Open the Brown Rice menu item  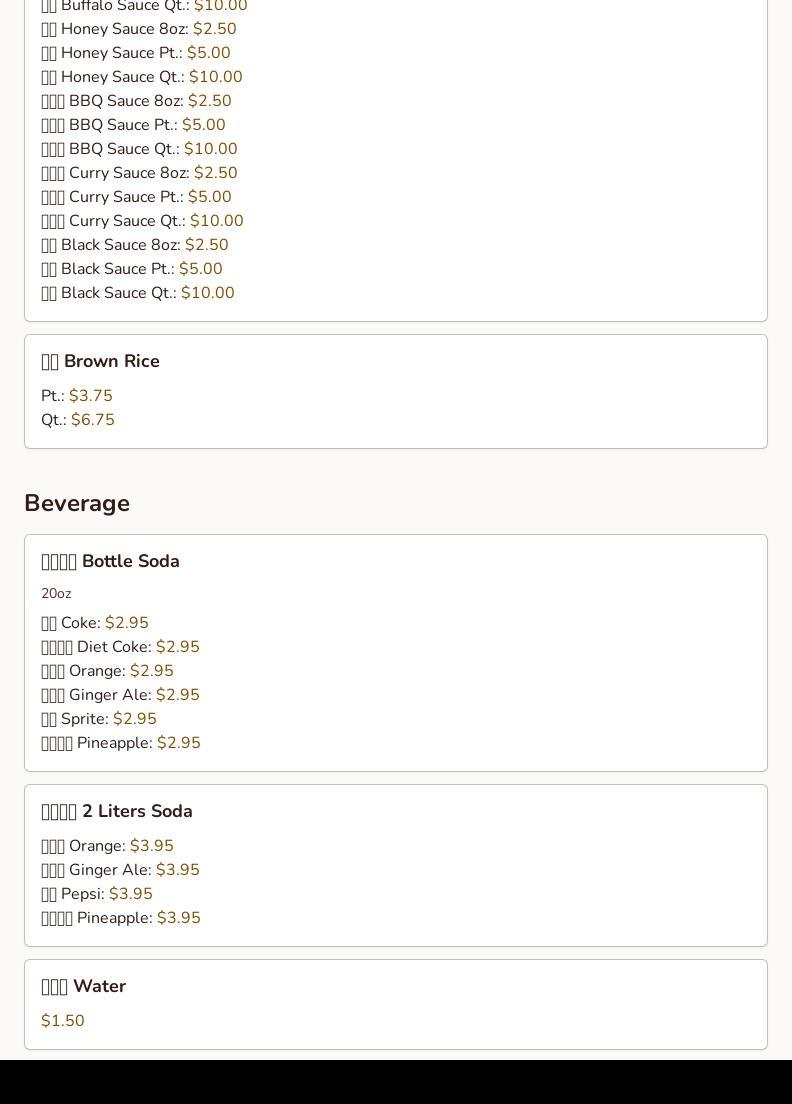point(101,361)
